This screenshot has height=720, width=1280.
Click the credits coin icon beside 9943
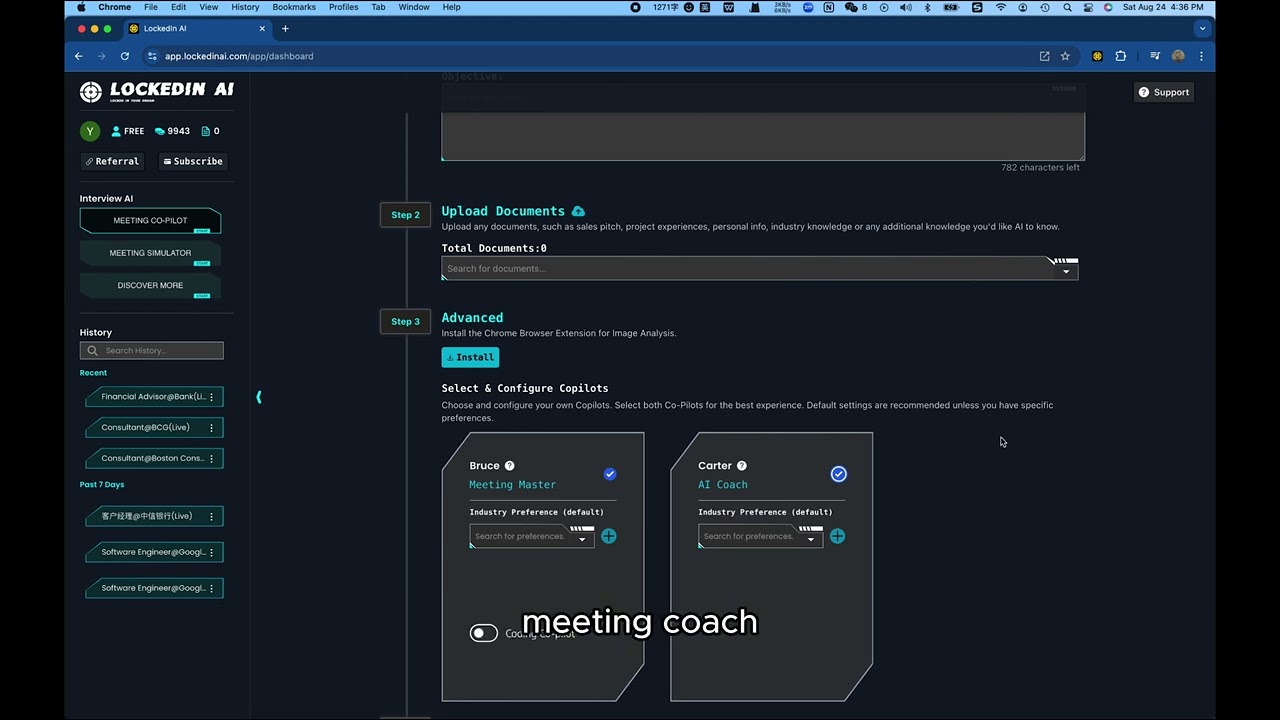tap(159, 131)
